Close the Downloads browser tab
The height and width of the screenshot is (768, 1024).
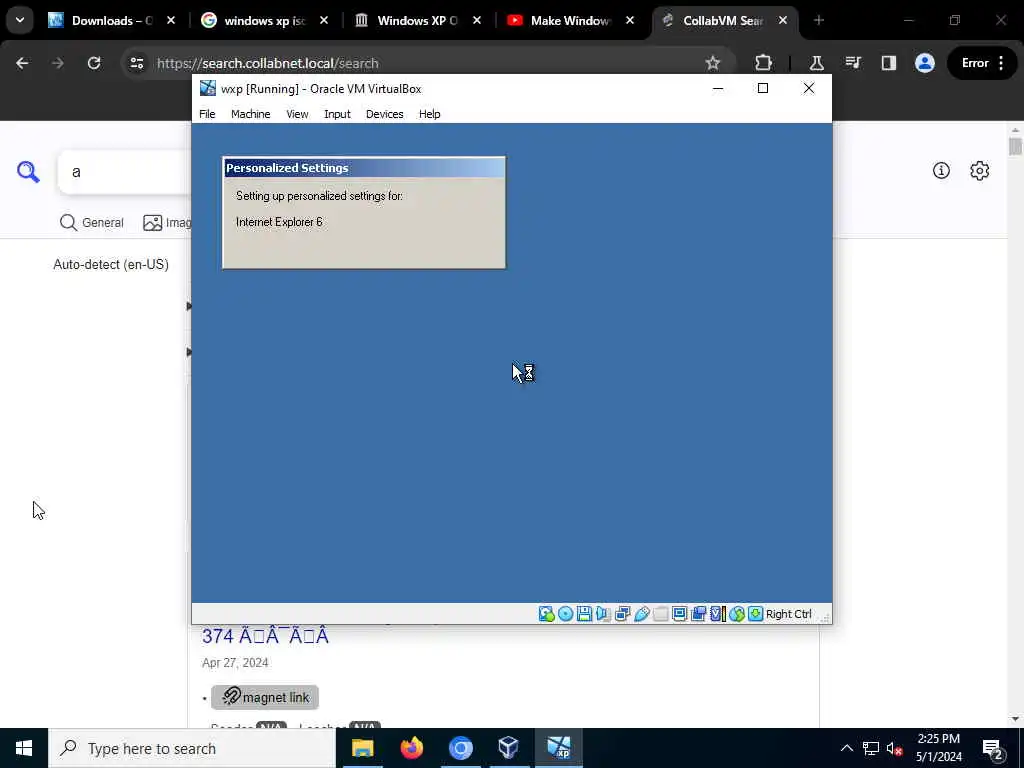171,20
